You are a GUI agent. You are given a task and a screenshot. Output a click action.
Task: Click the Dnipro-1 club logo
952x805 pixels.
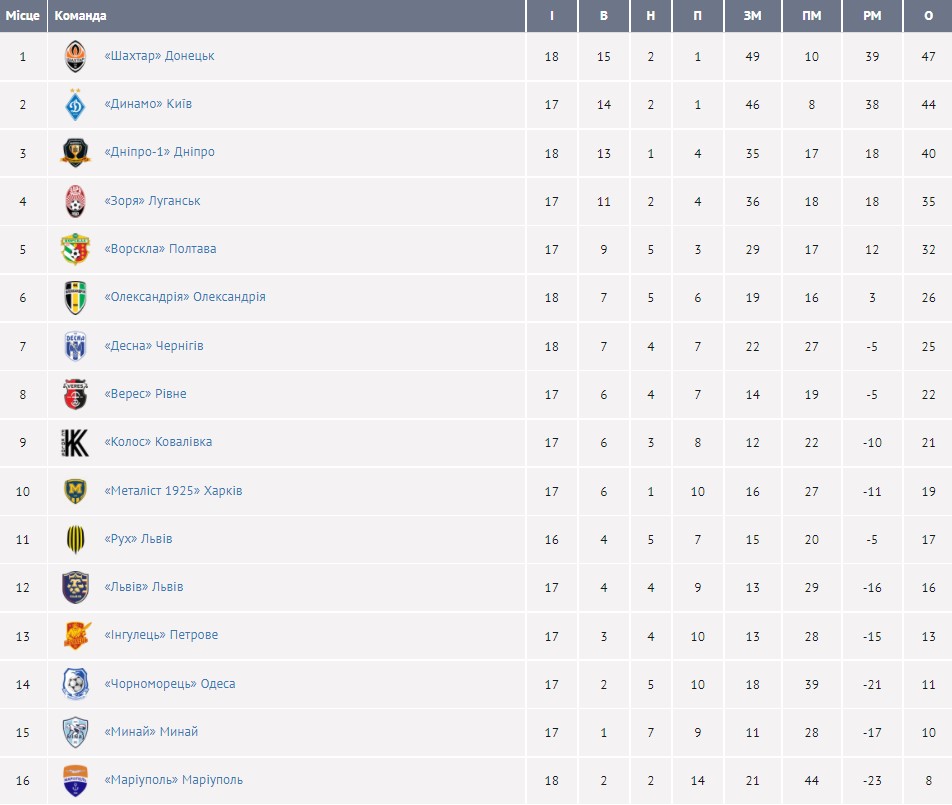tap(75, 153)
